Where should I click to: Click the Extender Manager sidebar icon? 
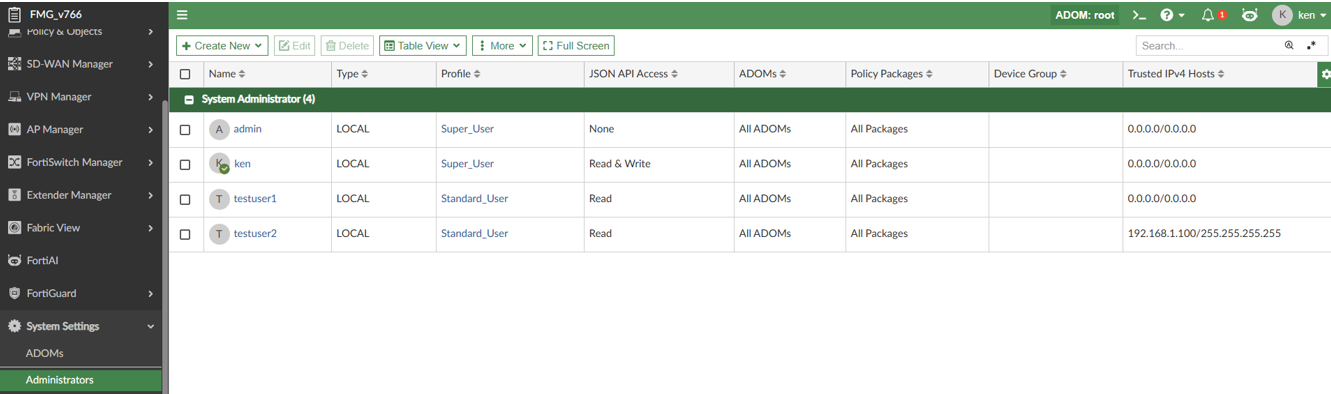tap(14, 195)
